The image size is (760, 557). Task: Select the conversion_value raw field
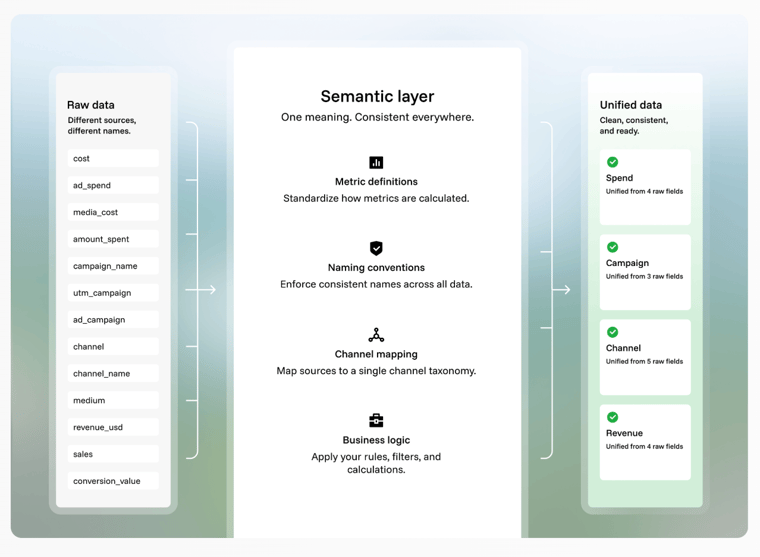113,481
